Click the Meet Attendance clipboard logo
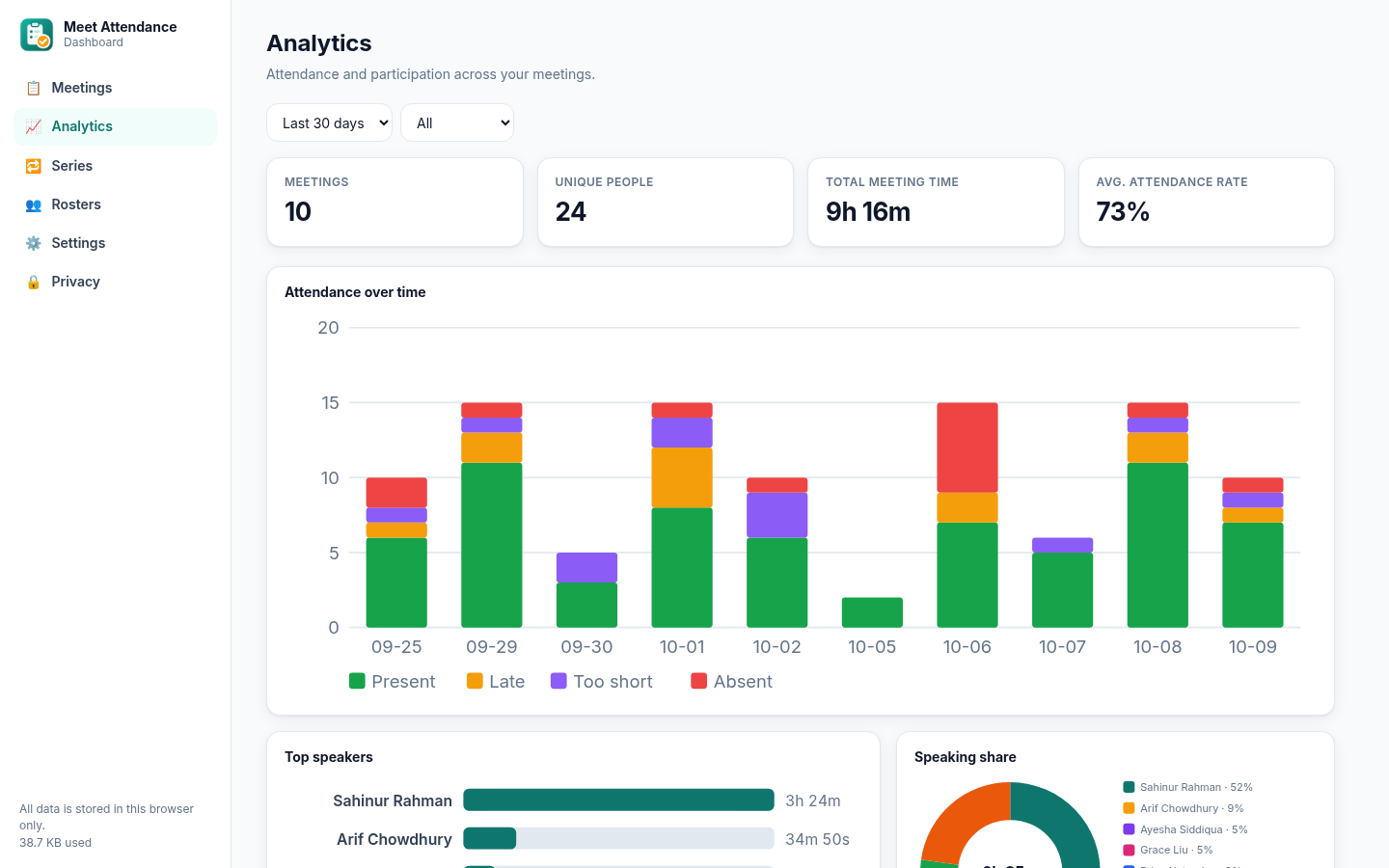This screenshot has height=868, width=1389. click(37, 35)
